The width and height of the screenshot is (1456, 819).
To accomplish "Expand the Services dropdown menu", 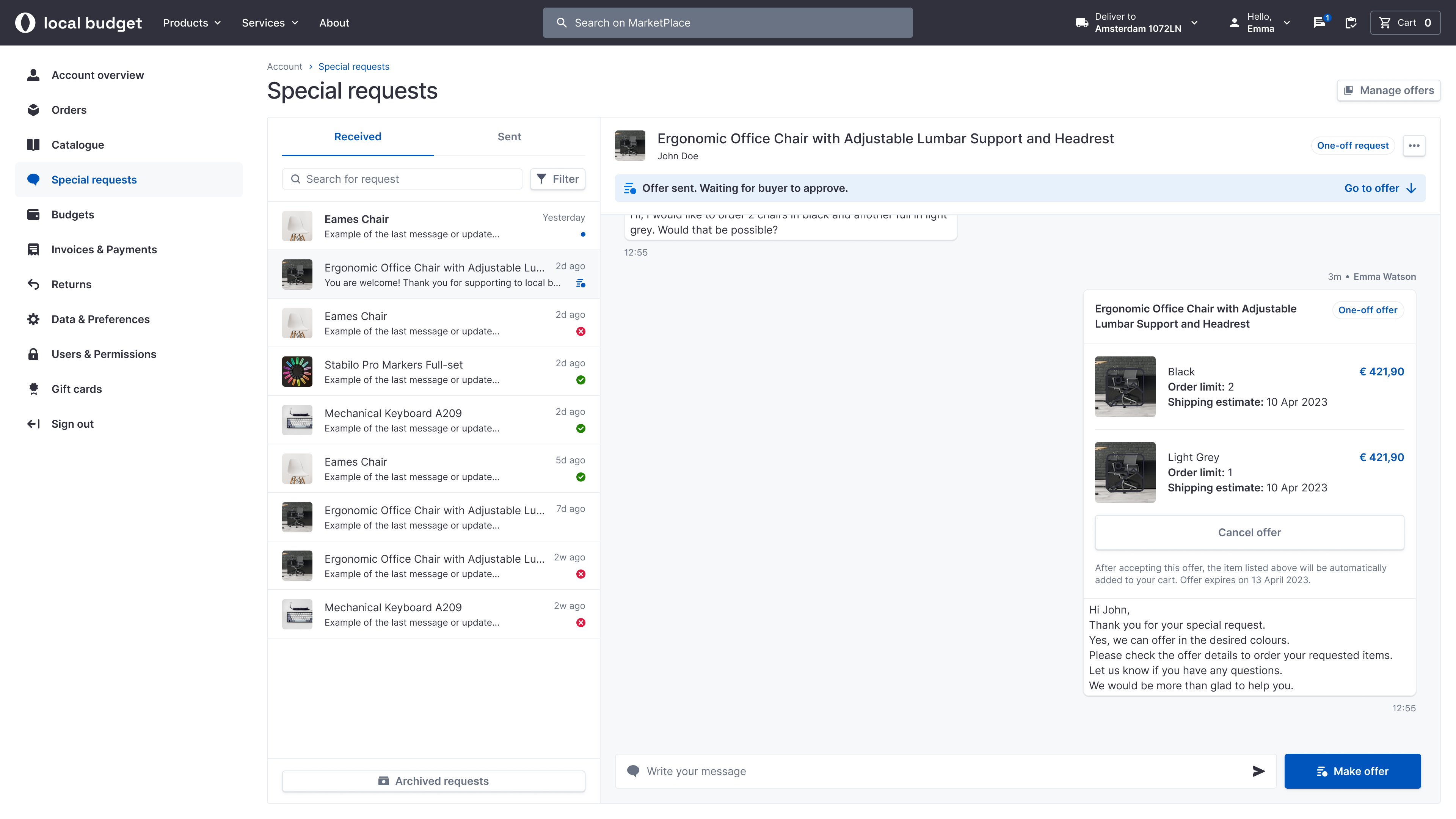I will tap(270, 23).
